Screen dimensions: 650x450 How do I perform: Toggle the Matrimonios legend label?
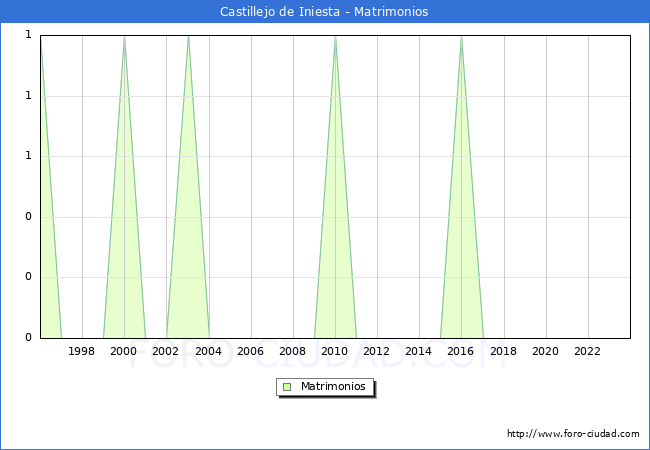tap(333, 386)
